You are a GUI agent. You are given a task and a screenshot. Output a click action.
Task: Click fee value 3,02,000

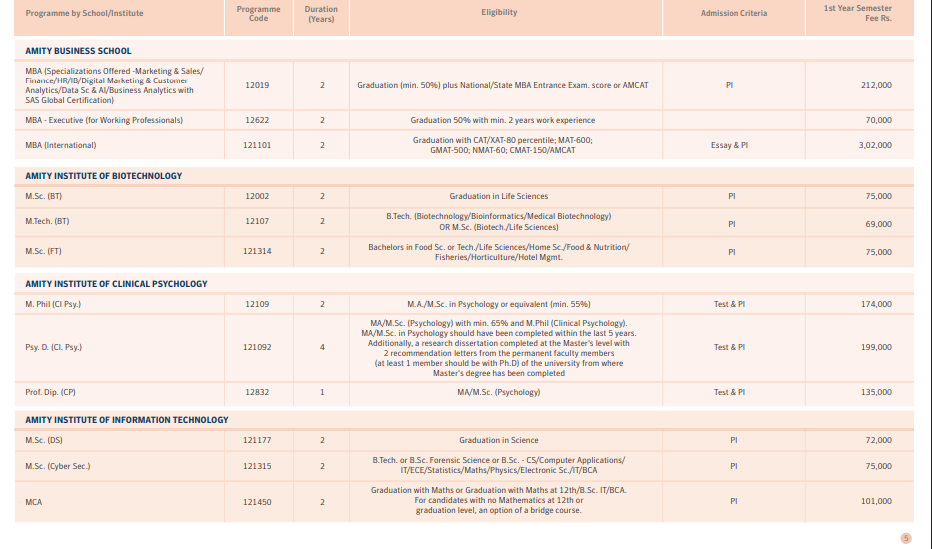pos(875,145)
